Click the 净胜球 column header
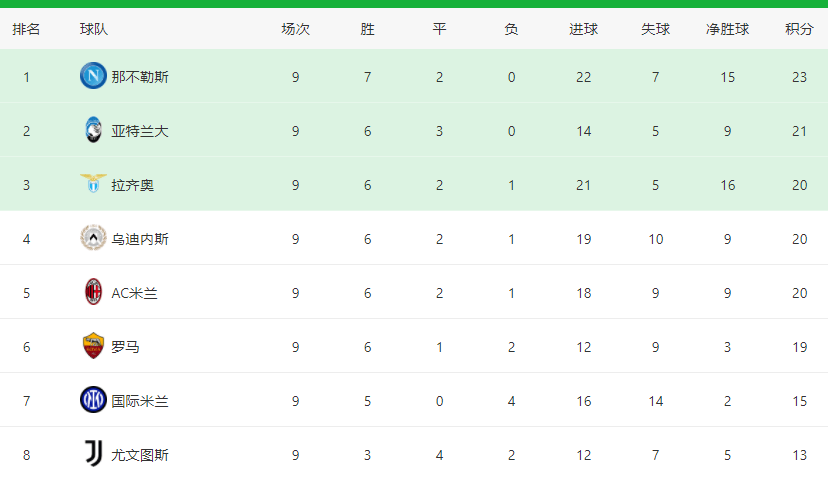This screenshot has height=480, width=828. tap(727, 29)
